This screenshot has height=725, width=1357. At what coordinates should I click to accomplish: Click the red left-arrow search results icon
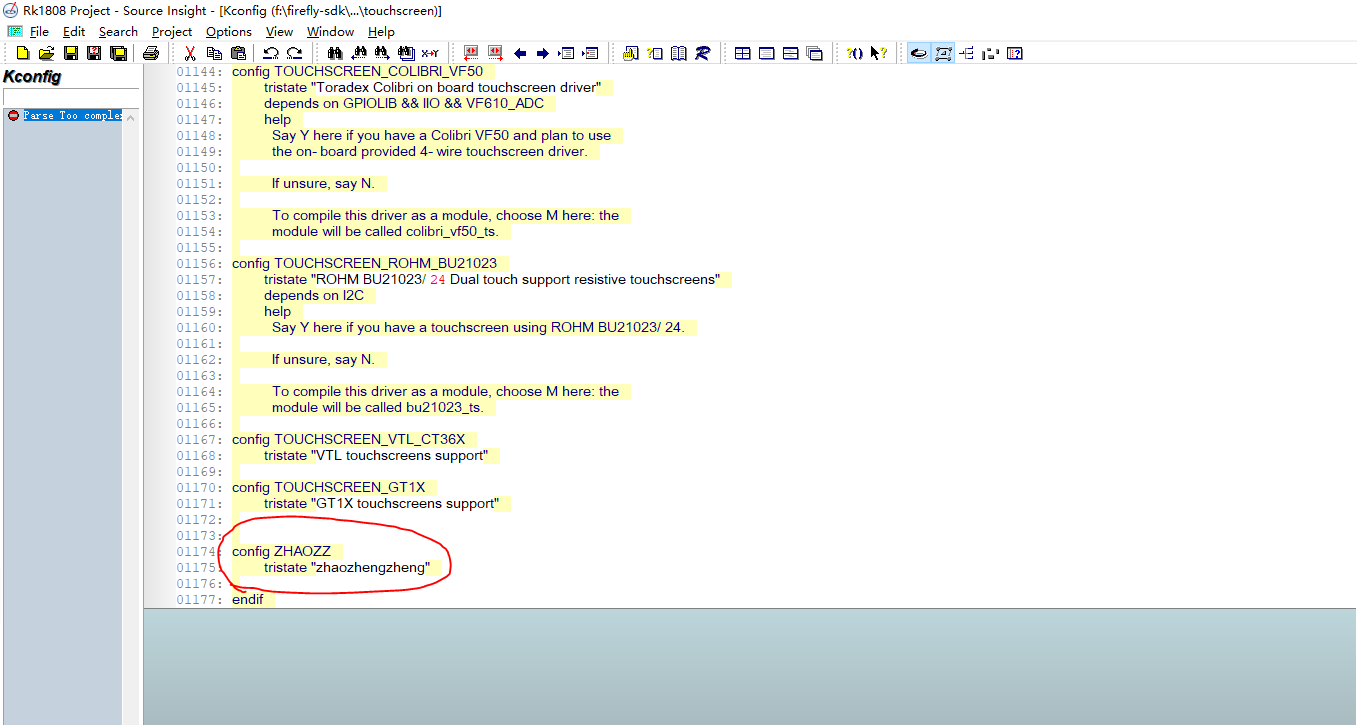[471, 53]
